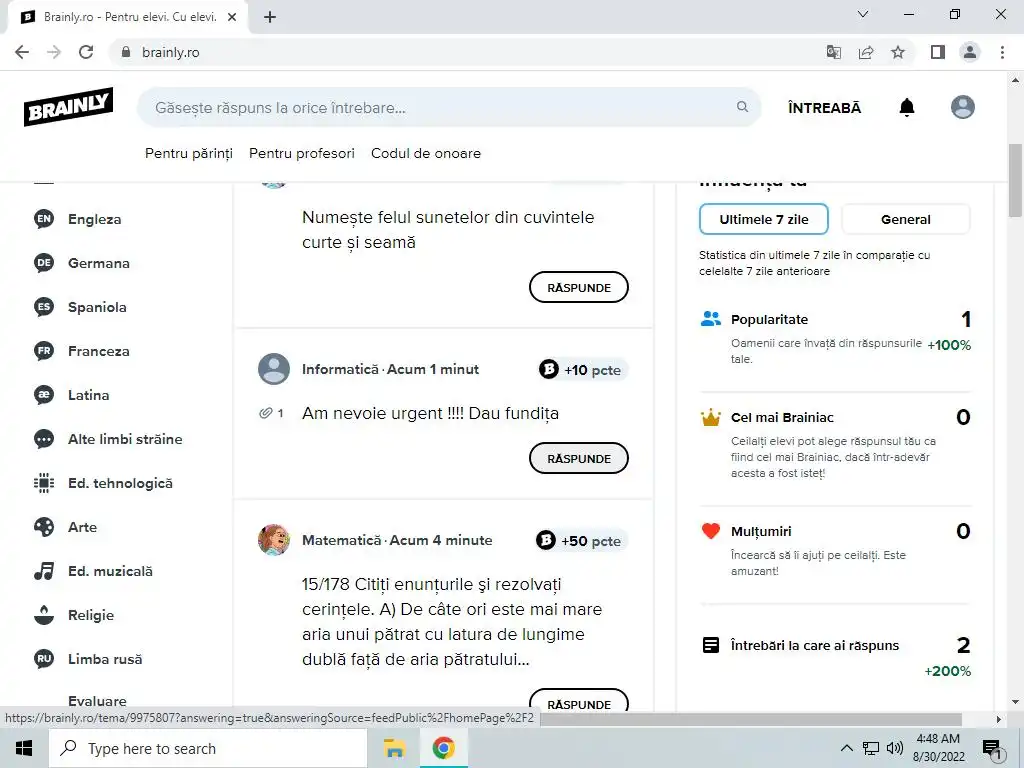Open the Pentru părinți link
The image size is (1024, 768).
[189, 153]
